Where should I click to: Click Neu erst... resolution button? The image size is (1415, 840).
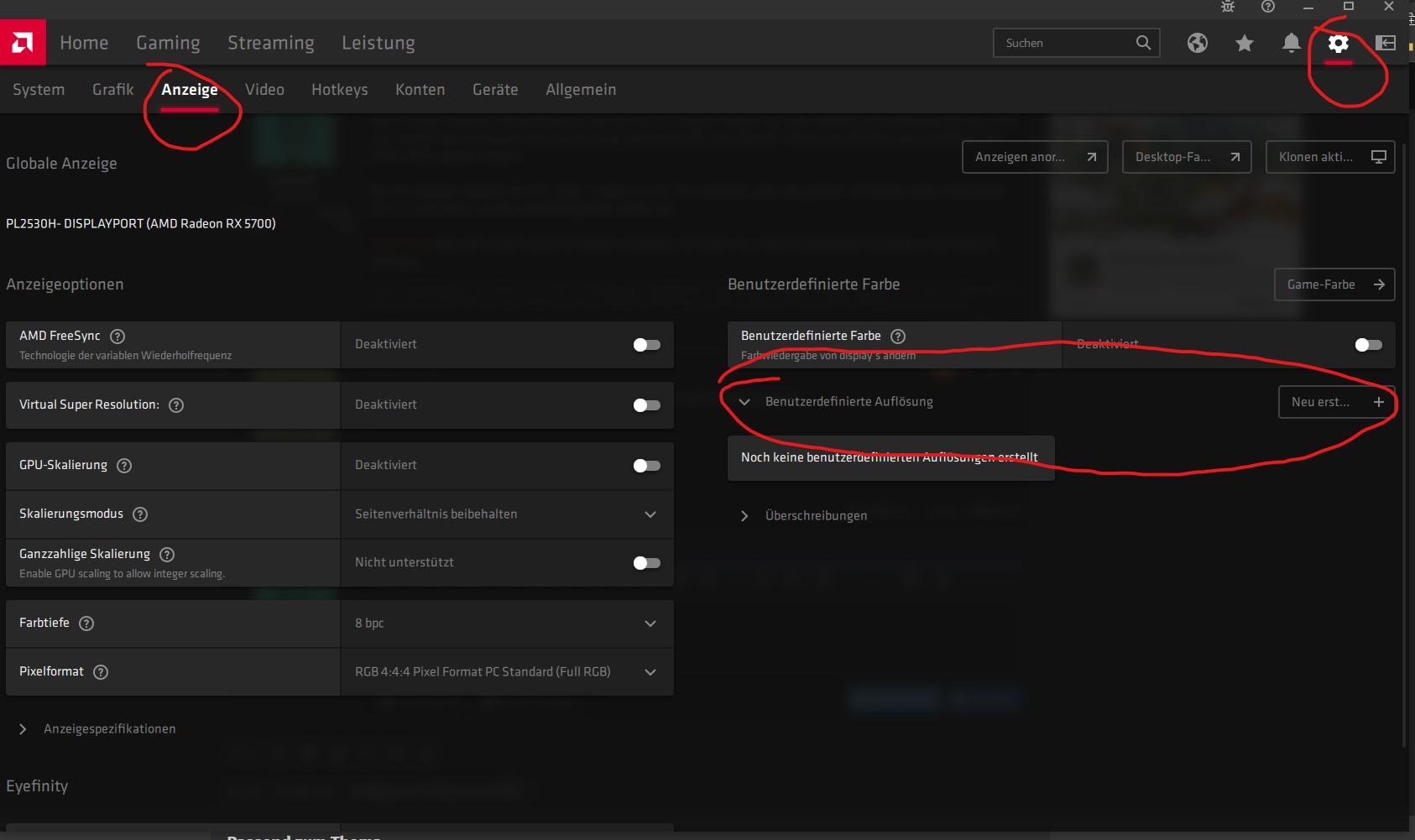[1337, 402]
